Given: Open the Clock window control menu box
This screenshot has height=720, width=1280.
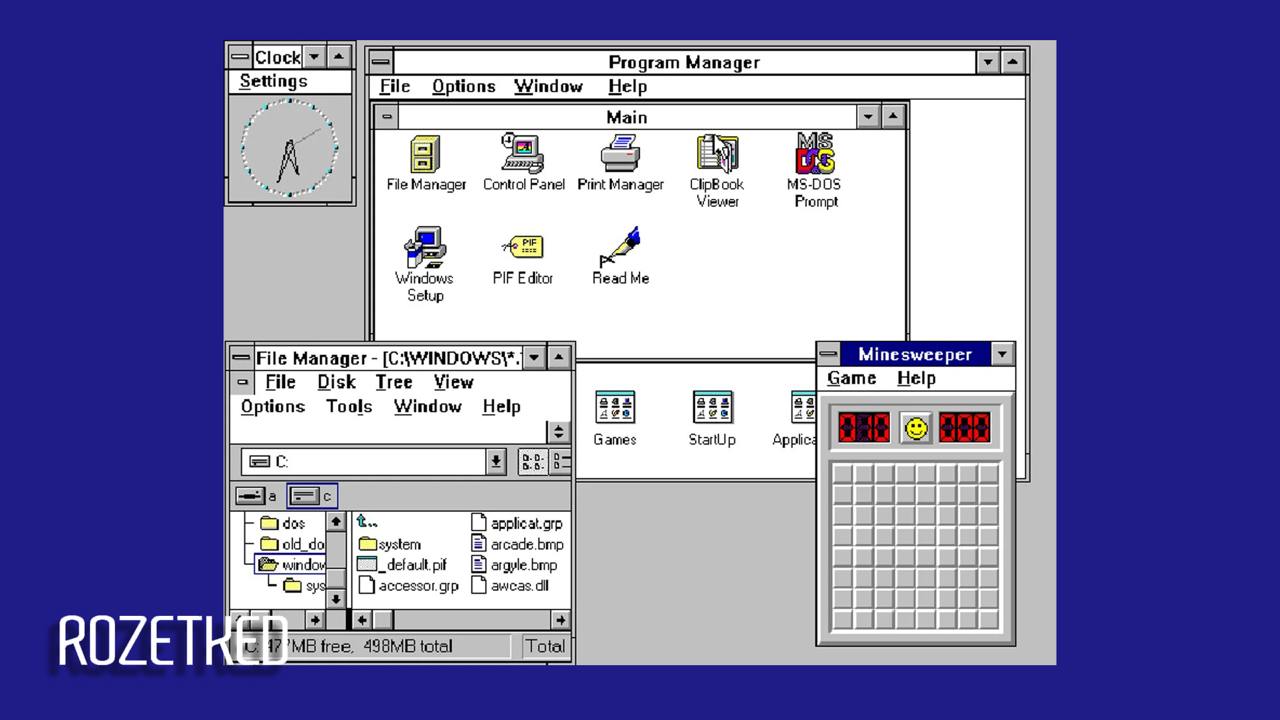Looking at the screenshot, I should click(240, 57).
